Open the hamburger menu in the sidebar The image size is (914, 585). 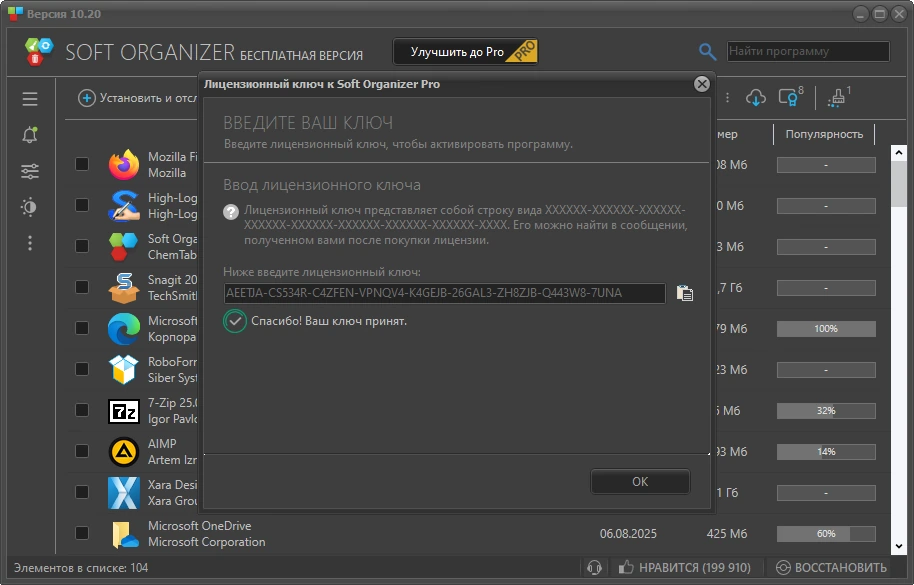click(30, 99)
